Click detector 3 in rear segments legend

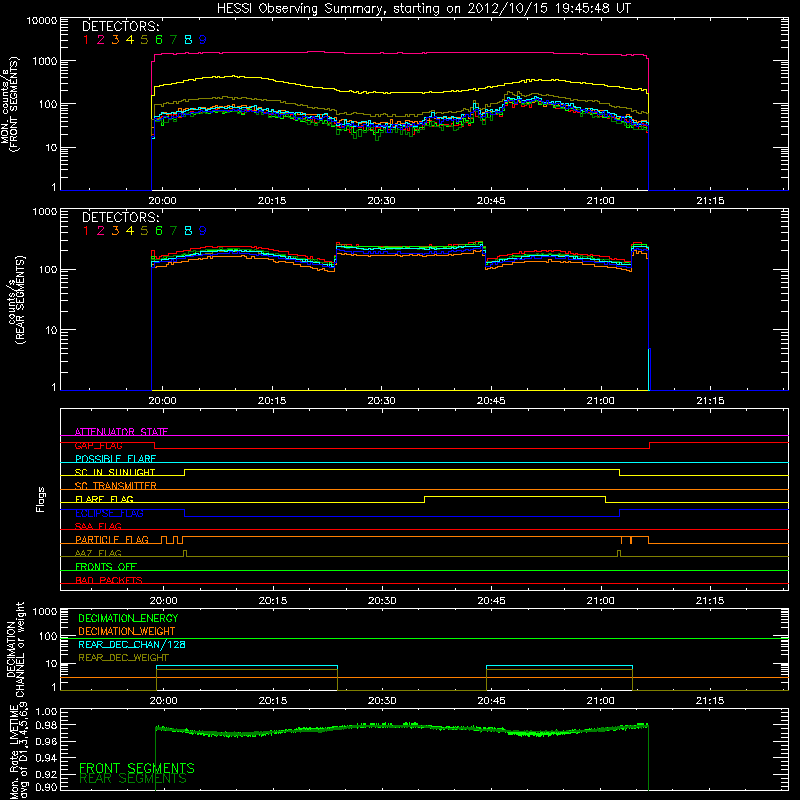click(115, 231)
